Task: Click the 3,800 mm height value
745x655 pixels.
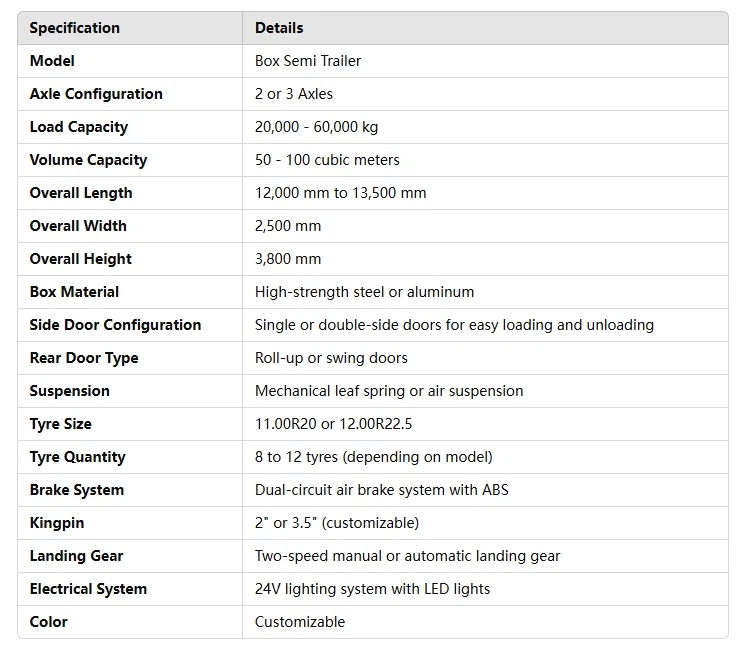Action: (288, 259)
